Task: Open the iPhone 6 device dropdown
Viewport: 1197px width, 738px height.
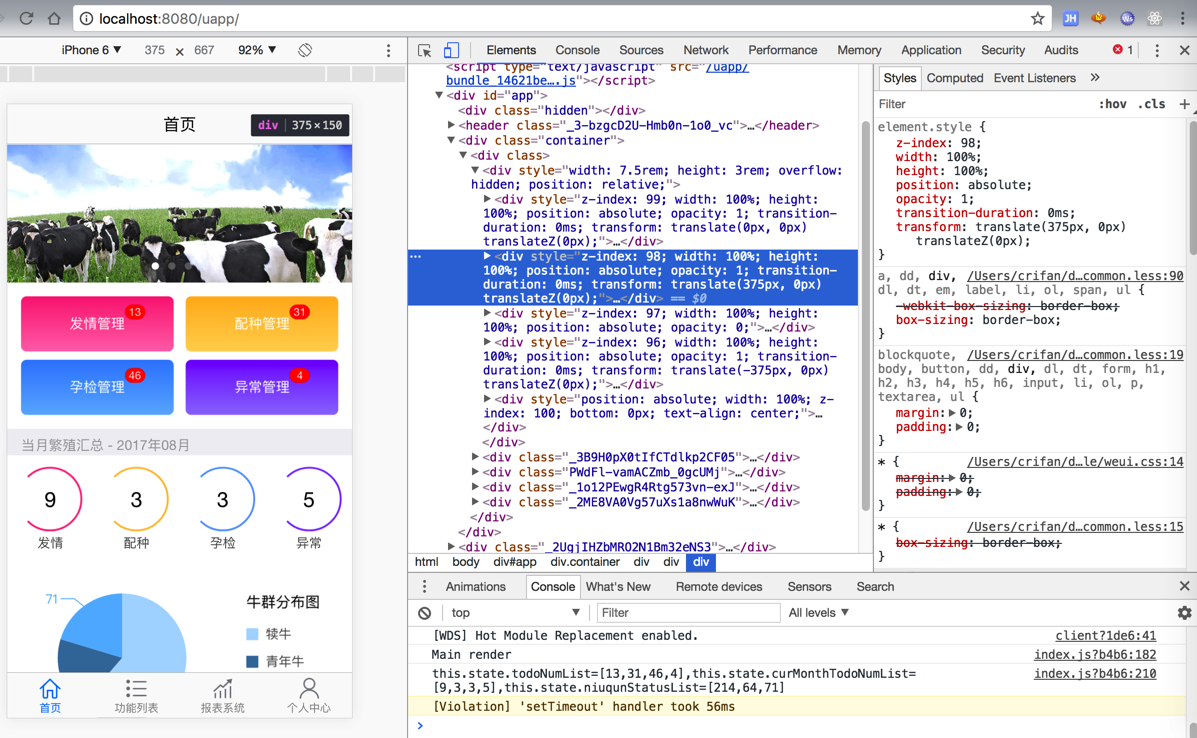Action: [91, 50]
